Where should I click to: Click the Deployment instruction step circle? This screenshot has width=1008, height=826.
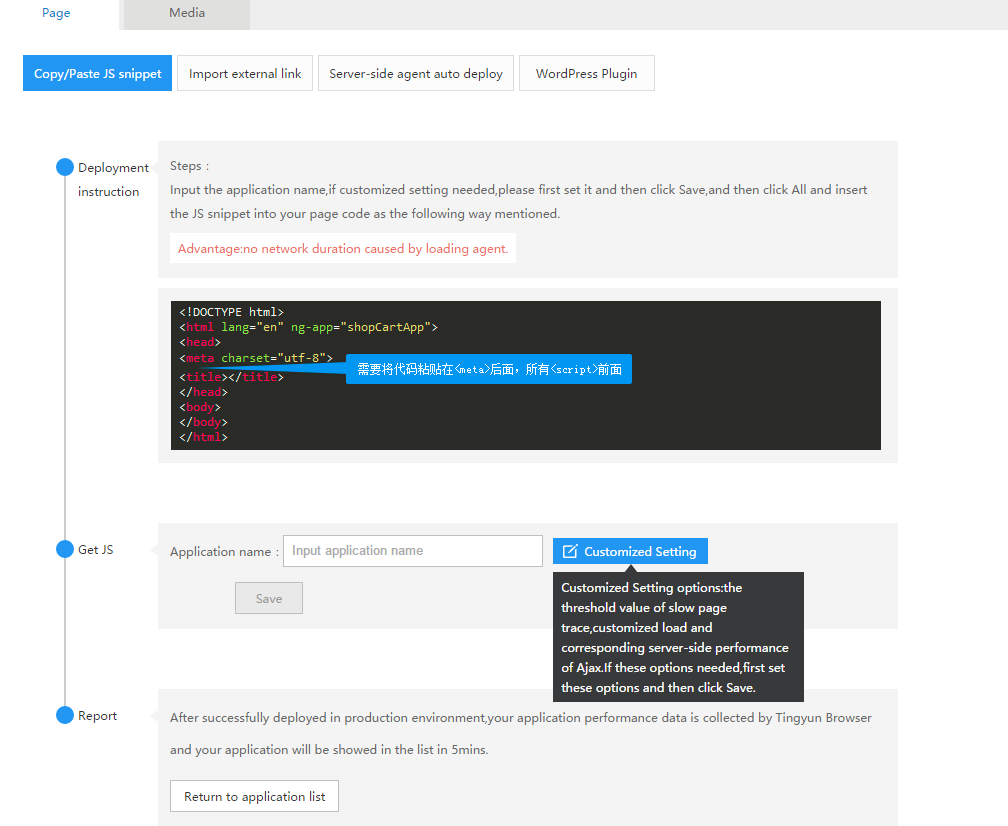(x=65, y=167)
